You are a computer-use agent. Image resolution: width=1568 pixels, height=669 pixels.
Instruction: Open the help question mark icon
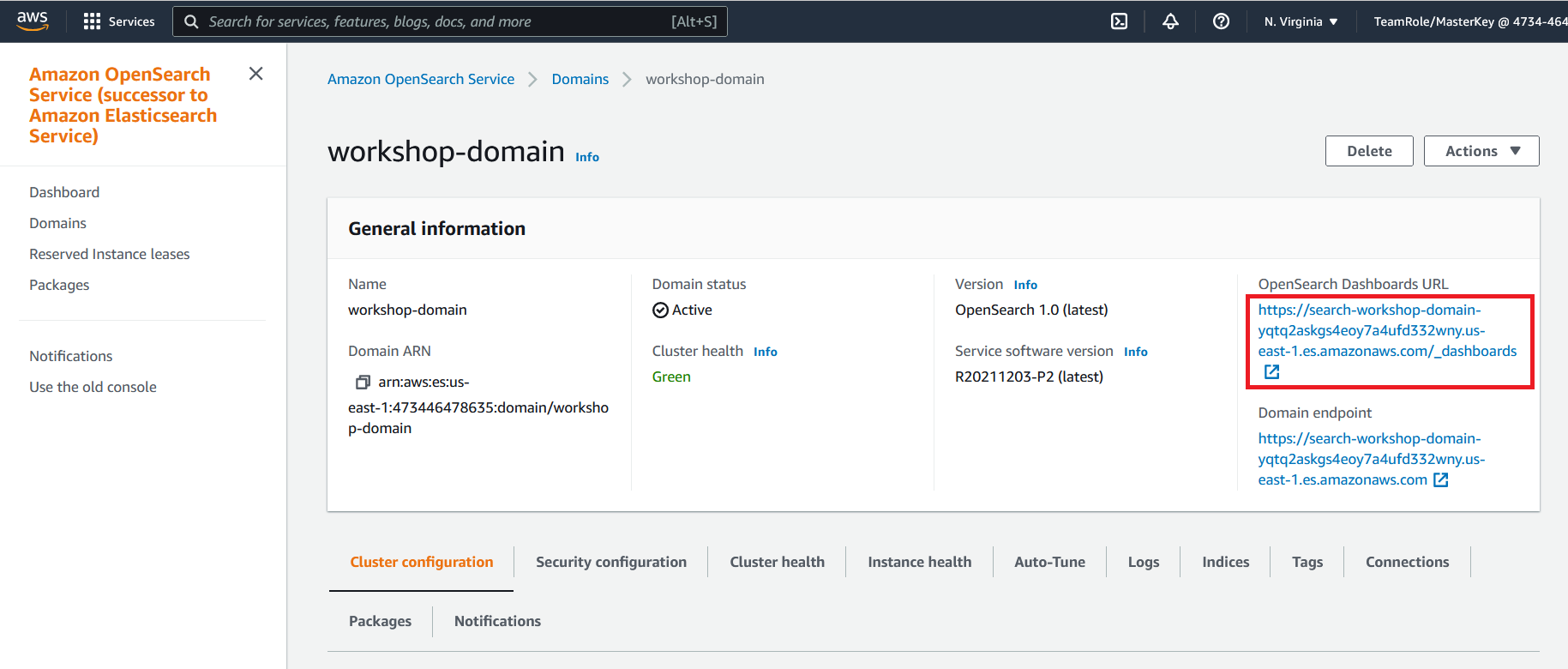1221,21
